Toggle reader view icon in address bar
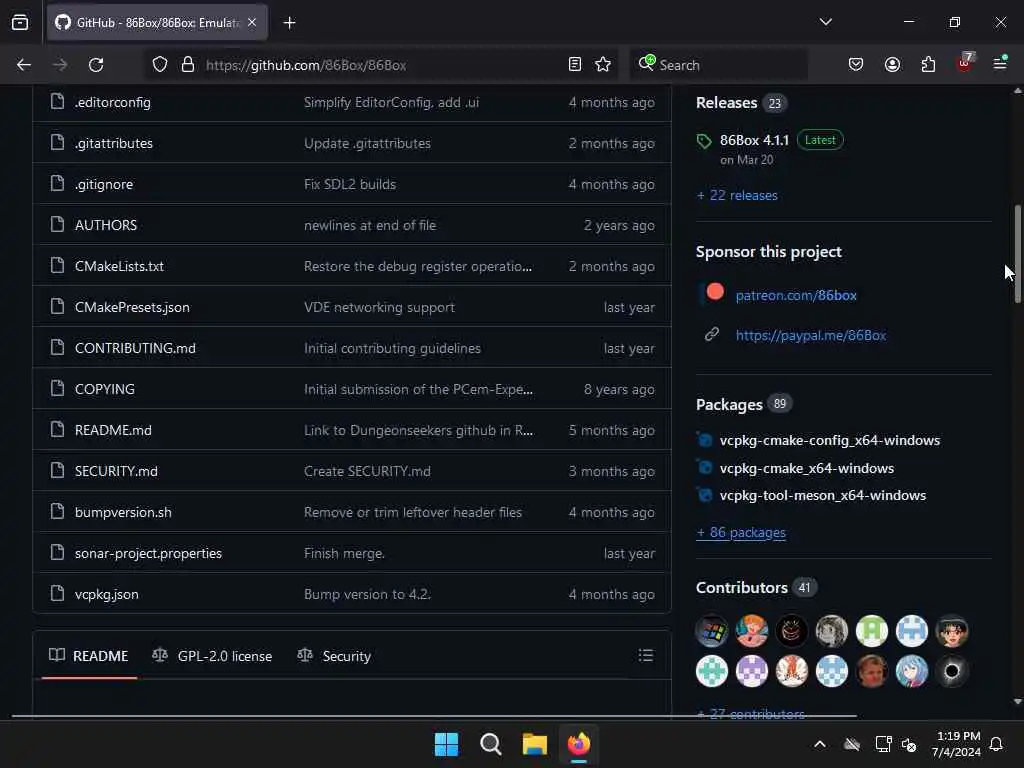The height and width of the screenshot is (768, 1024). tap(575, 65)
